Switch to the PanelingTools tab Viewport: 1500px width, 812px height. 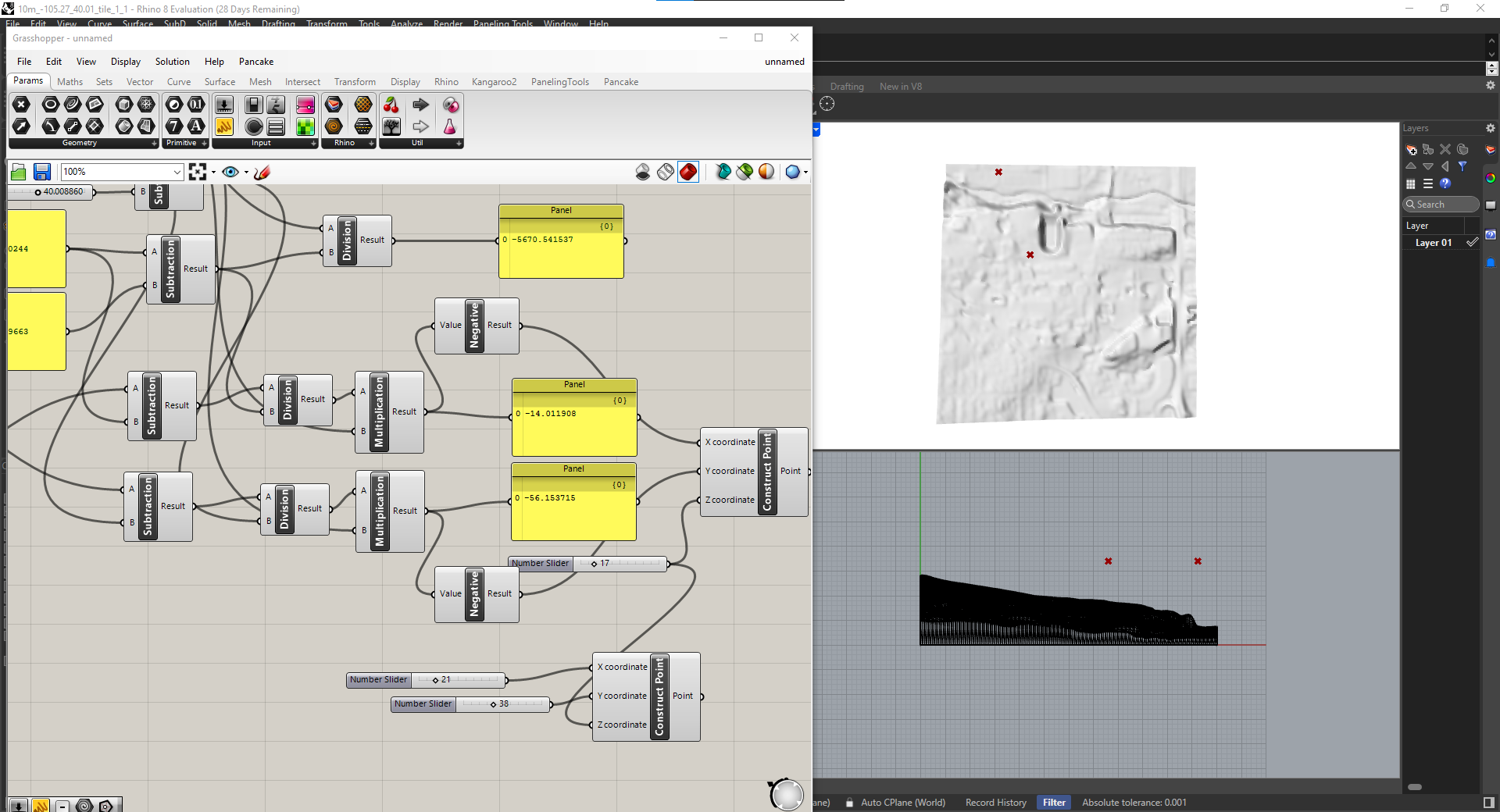559,82
